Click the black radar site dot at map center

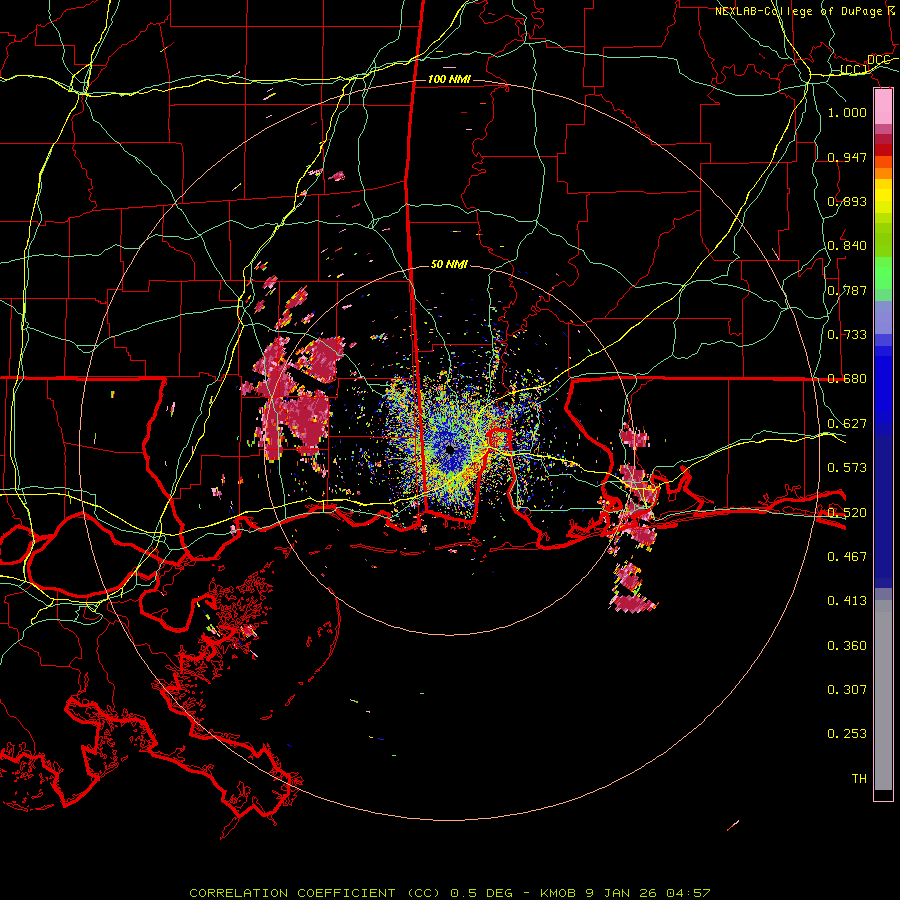tap(449, 450)
